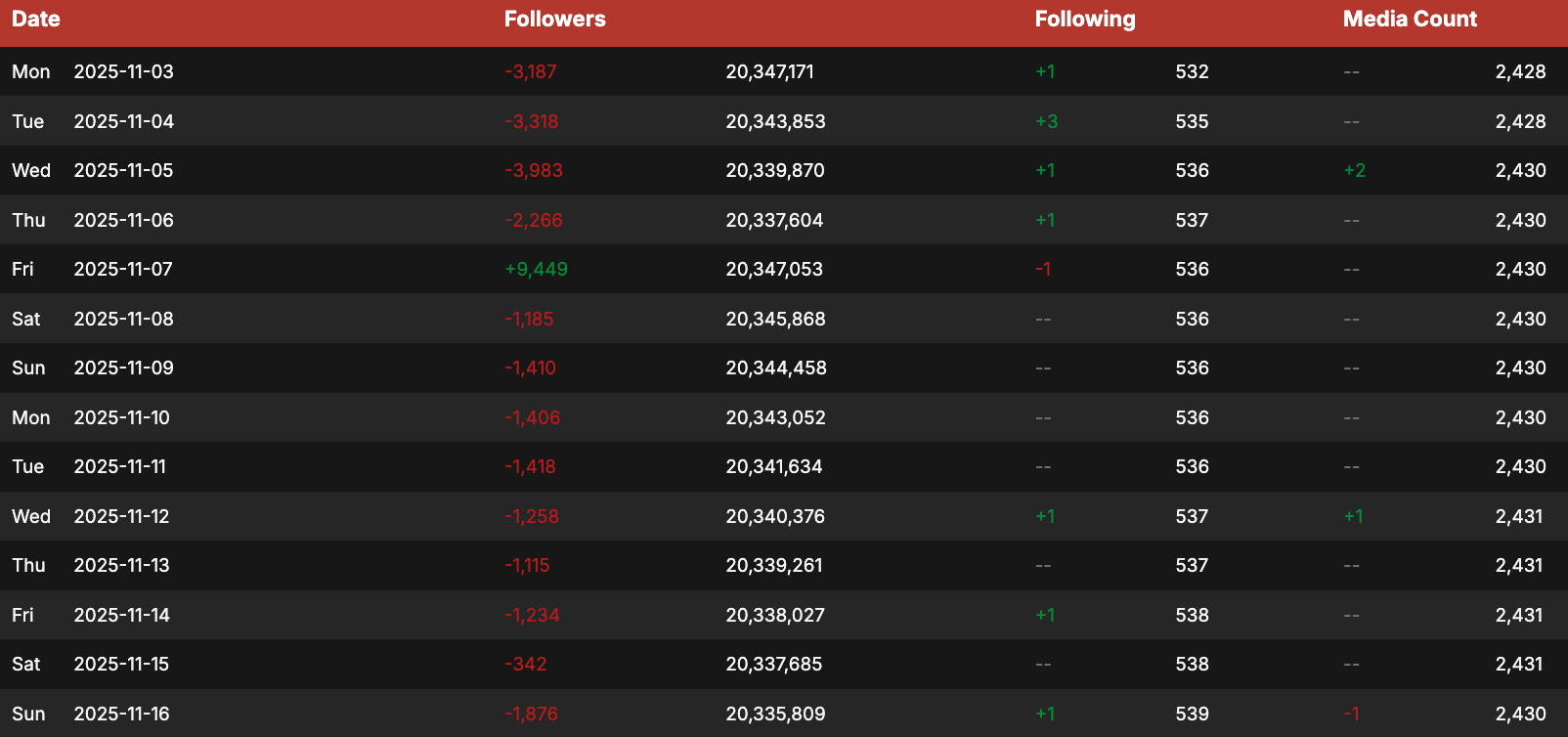Viewport: 1568px width, 737px height.
Task: Click the -342 follower change value
Action: coord(526,665)
